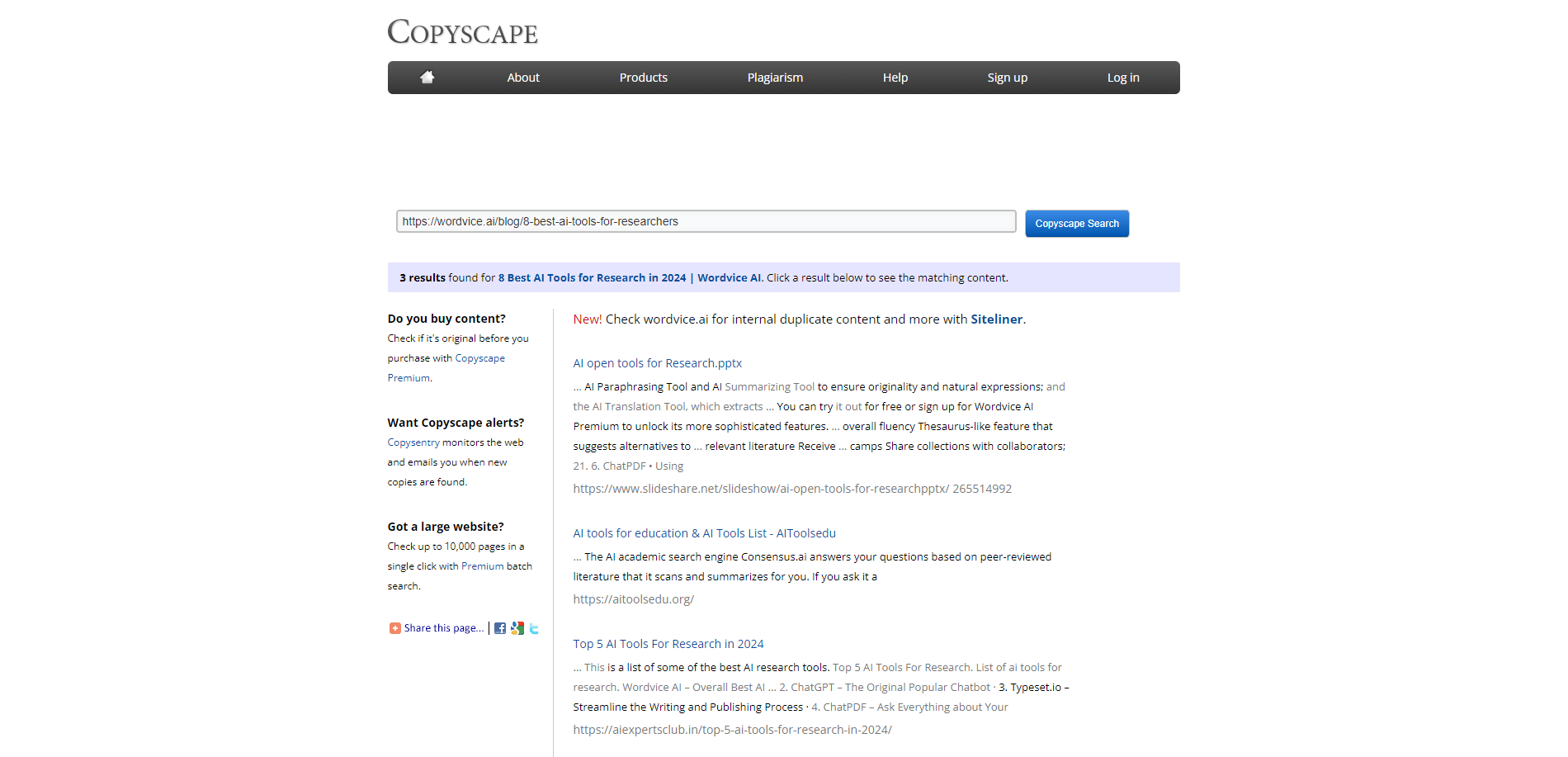Share this page on Facebook
This screenshot has width=1568, height=757.
(x=500, y=628)
